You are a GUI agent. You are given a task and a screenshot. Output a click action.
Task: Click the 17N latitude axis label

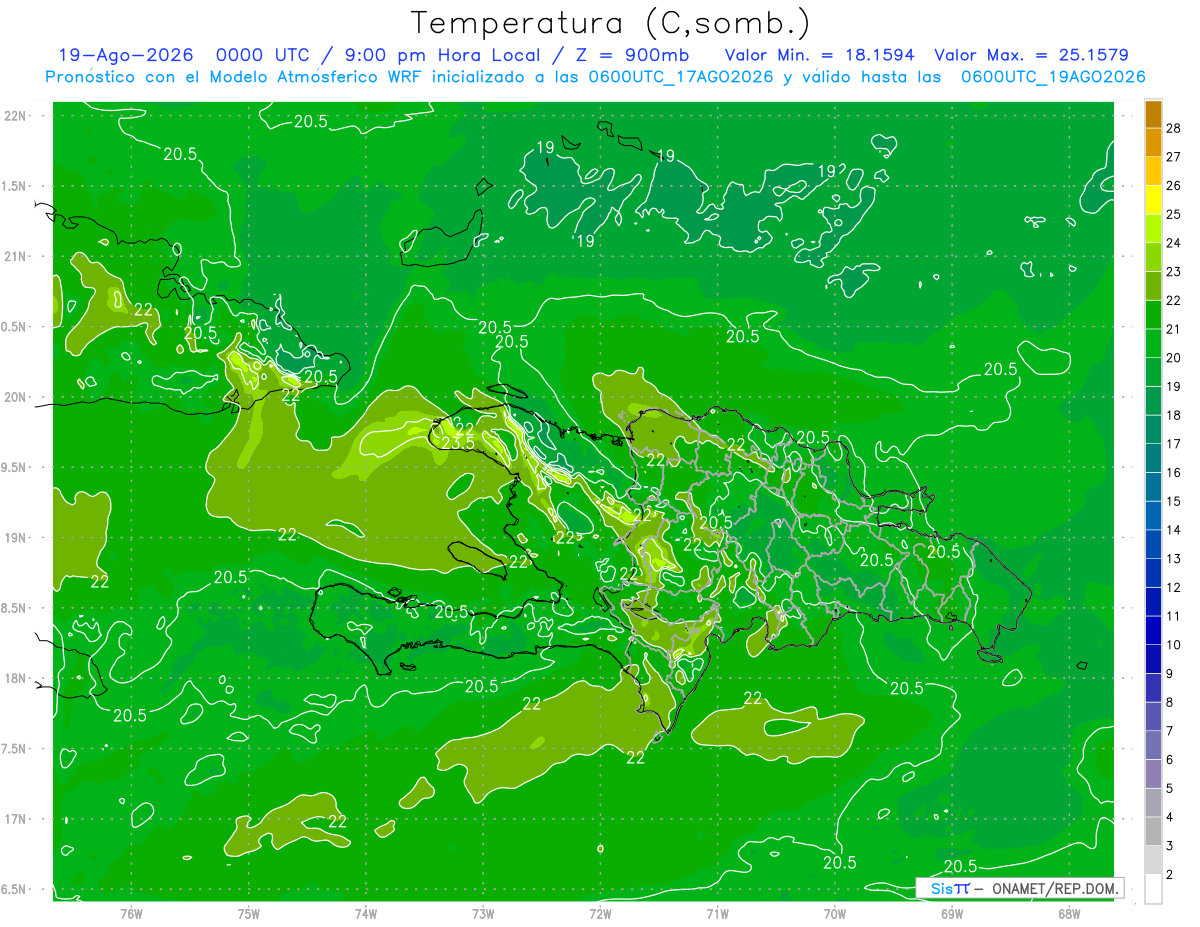(17, 819)
